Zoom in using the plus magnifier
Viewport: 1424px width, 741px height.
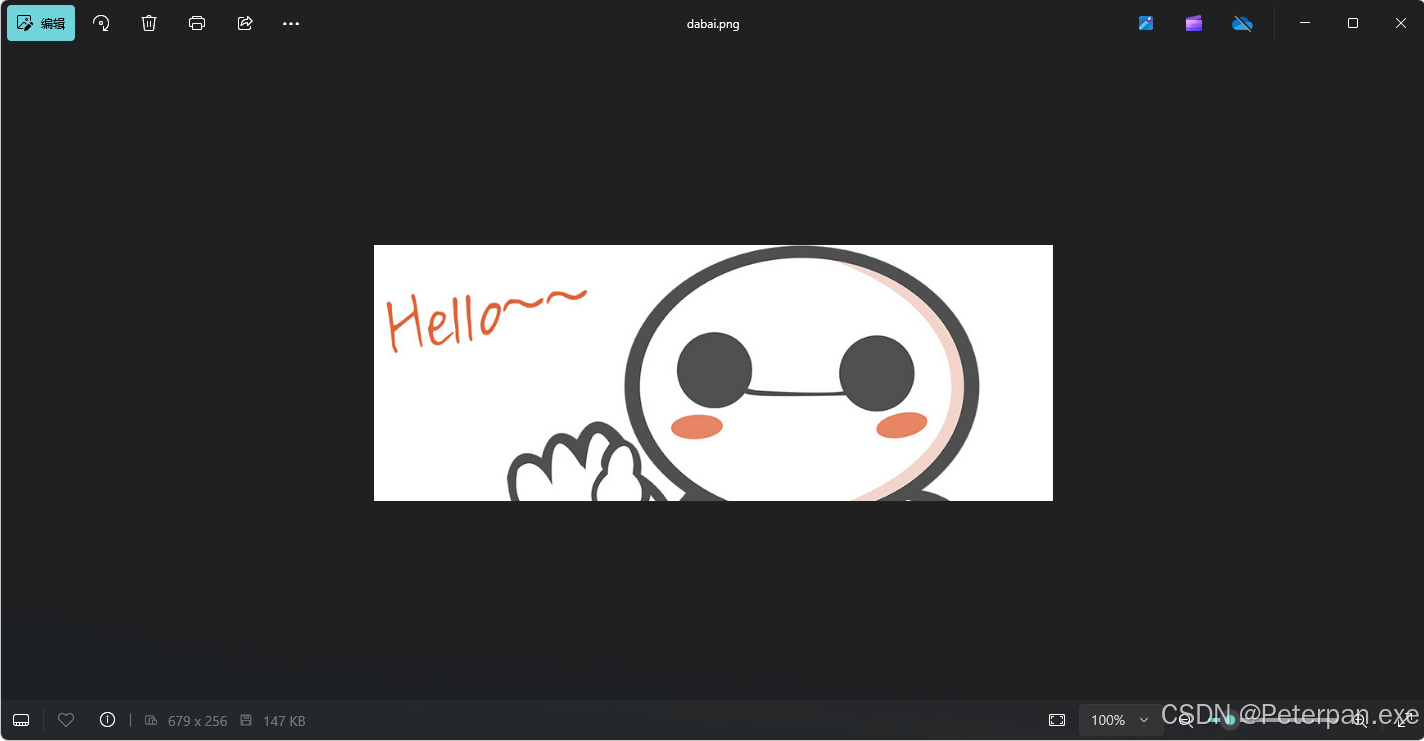tap(1359, 720)
